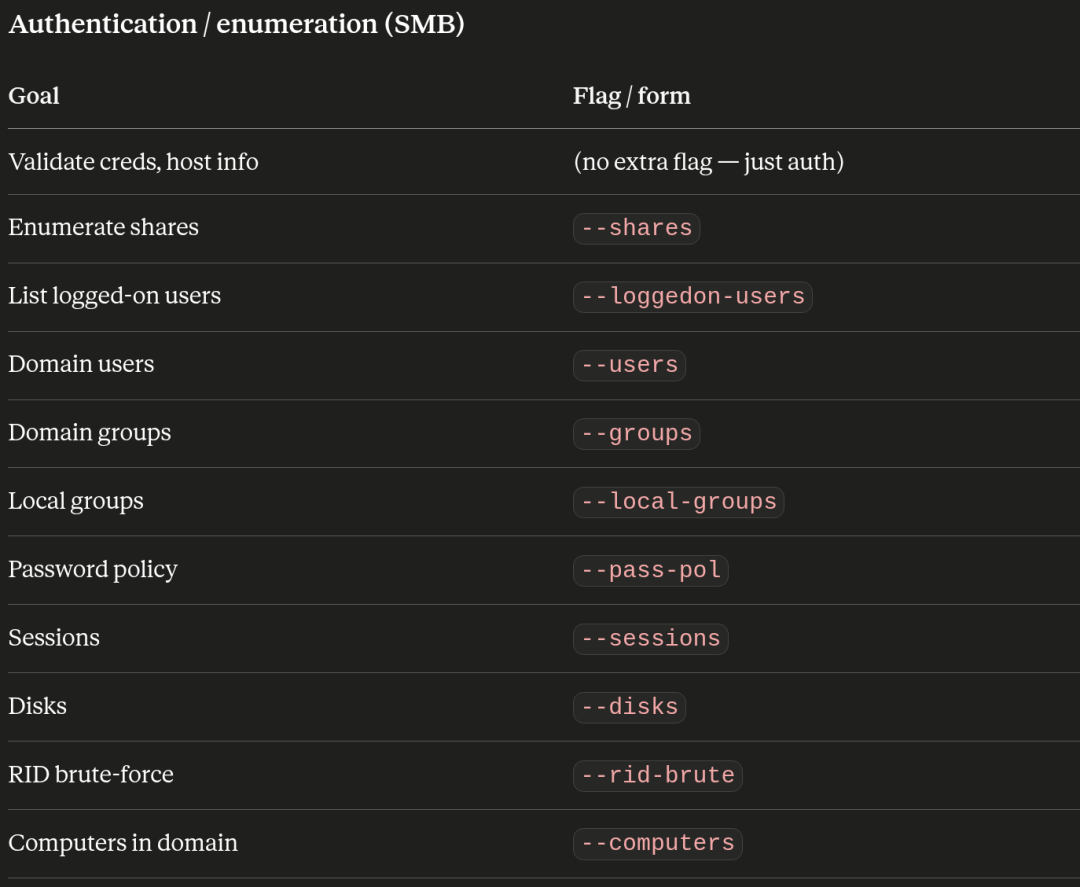Select the 'Local groups' cell

point(76,501)
